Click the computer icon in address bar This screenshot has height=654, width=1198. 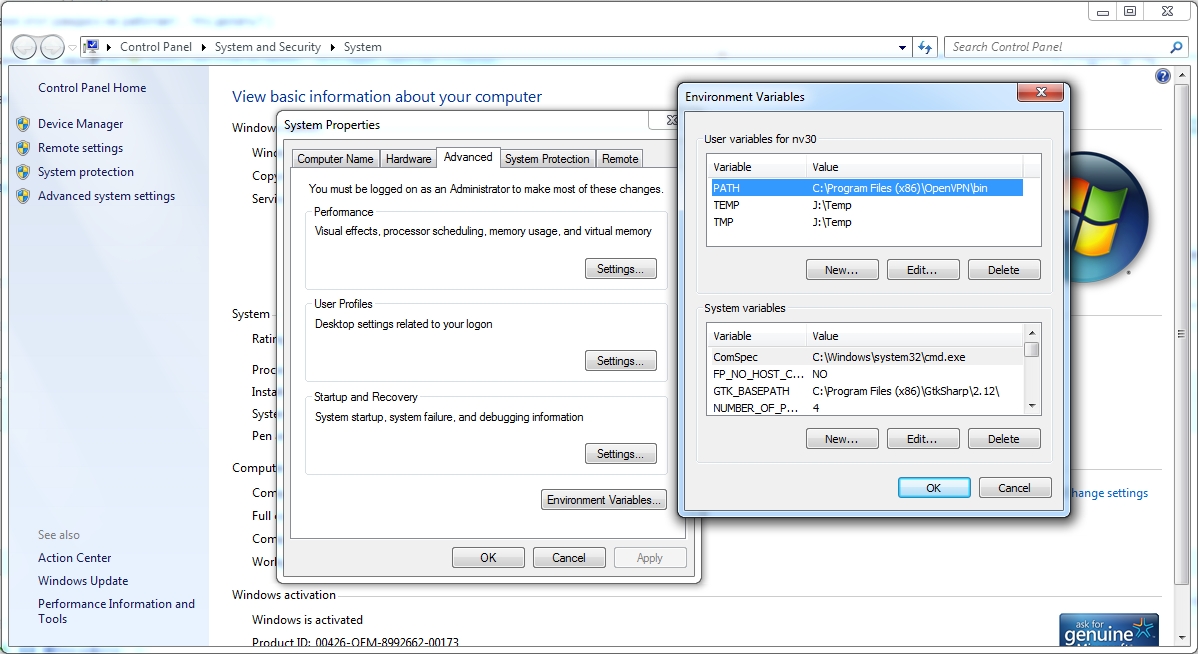92,47
